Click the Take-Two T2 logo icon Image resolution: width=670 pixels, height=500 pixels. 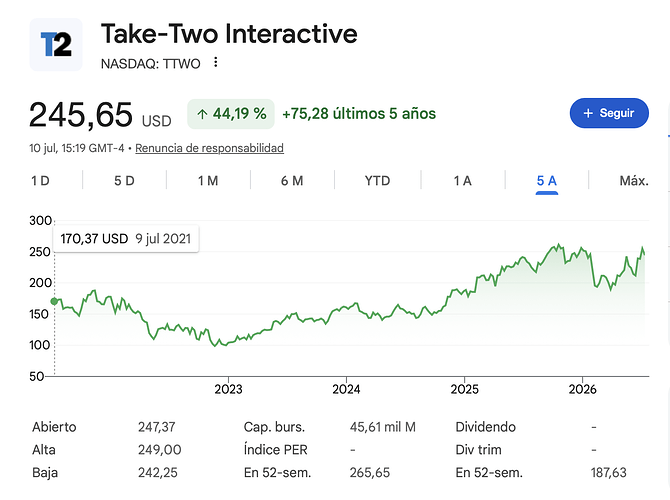(56, 44)
